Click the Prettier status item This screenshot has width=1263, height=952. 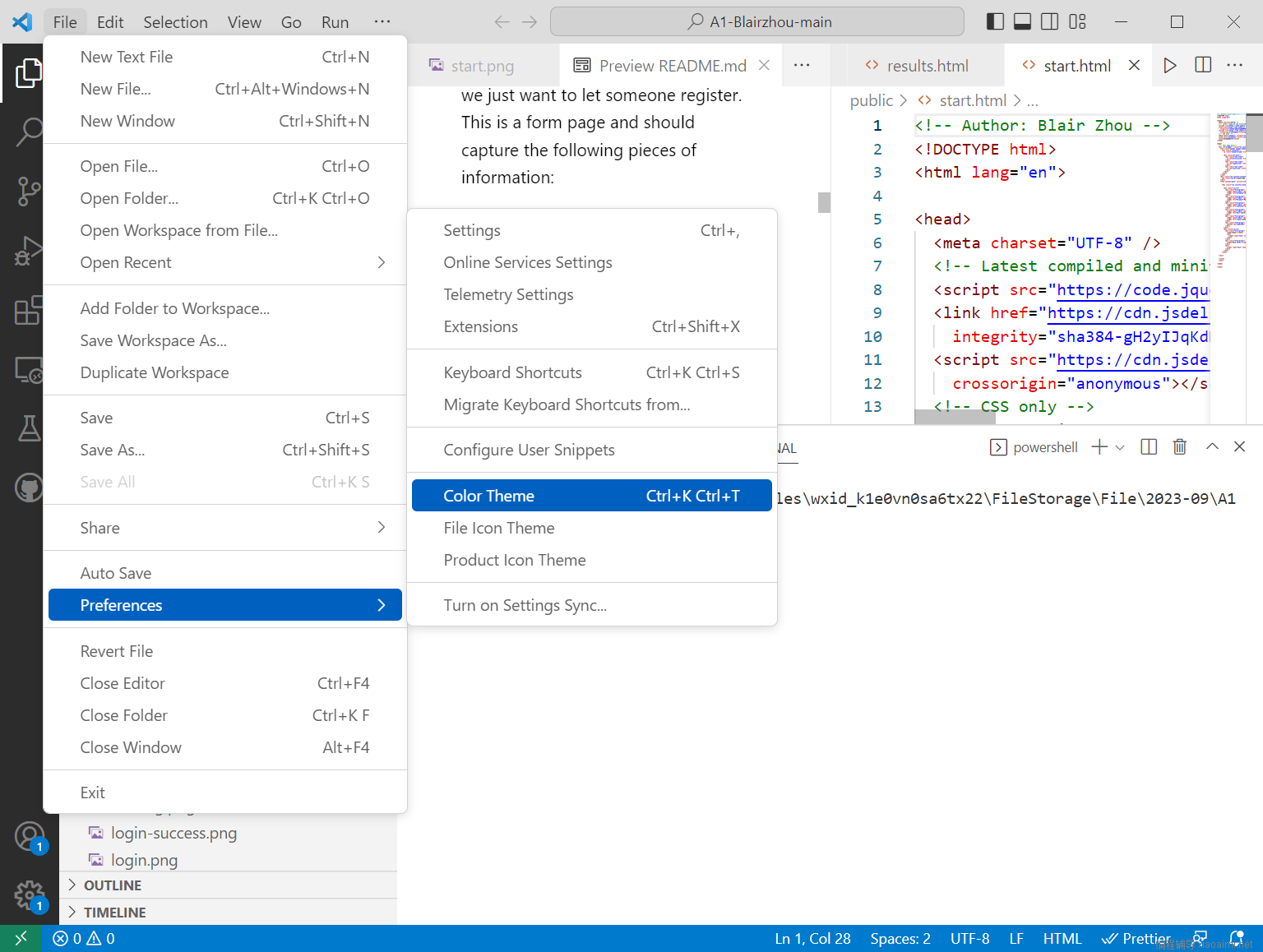click(x=1136, y=938)
